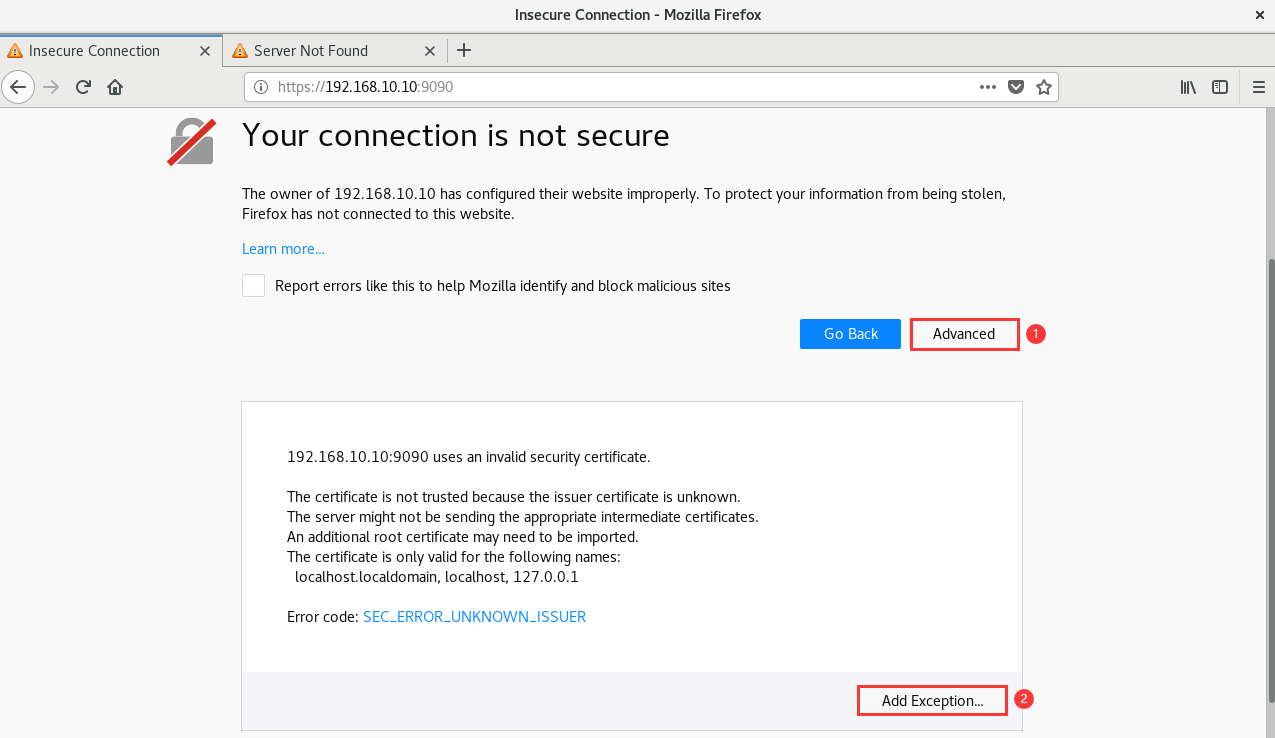Click the Go Back button

851,334
